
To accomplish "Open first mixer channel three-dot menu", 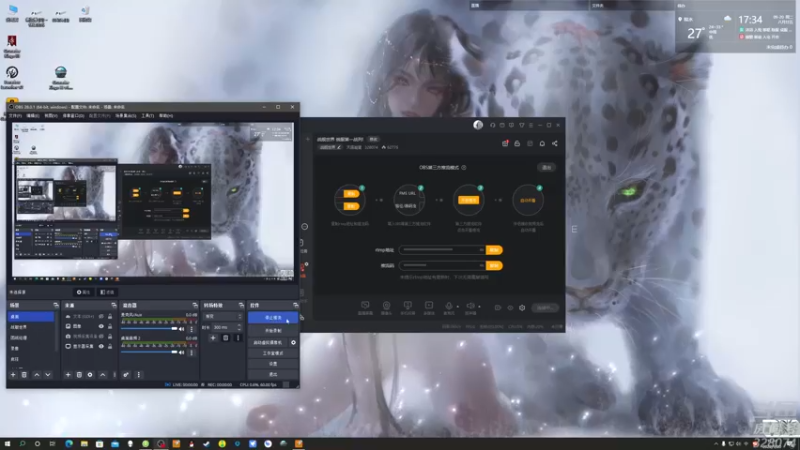I will pos(192,329).
